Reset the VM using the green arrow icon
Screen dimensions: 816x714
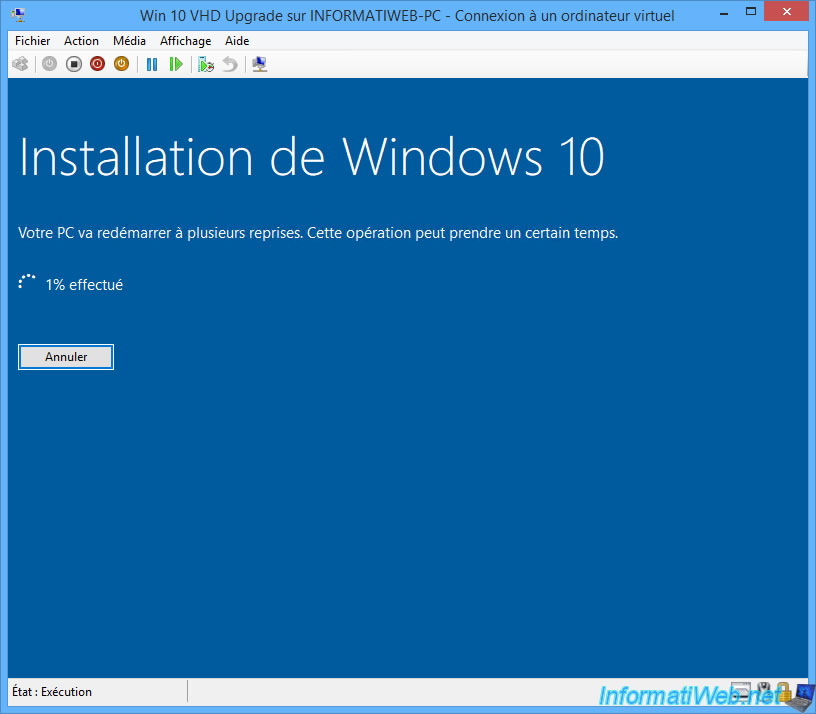[176, 64]
